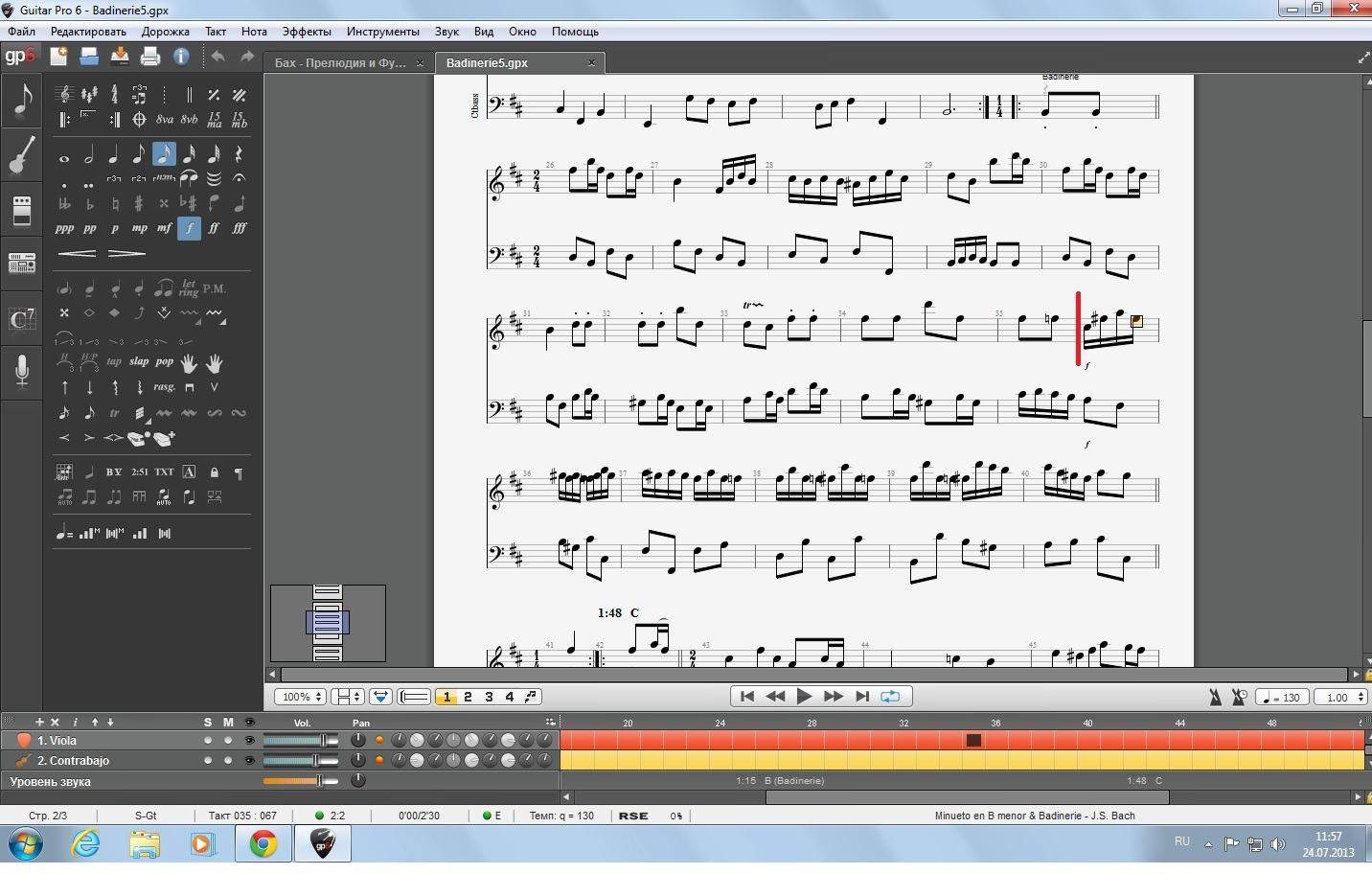Click the palm mute P.M. effect
This screenshot has height=874, width=1372.
(215, 288)
